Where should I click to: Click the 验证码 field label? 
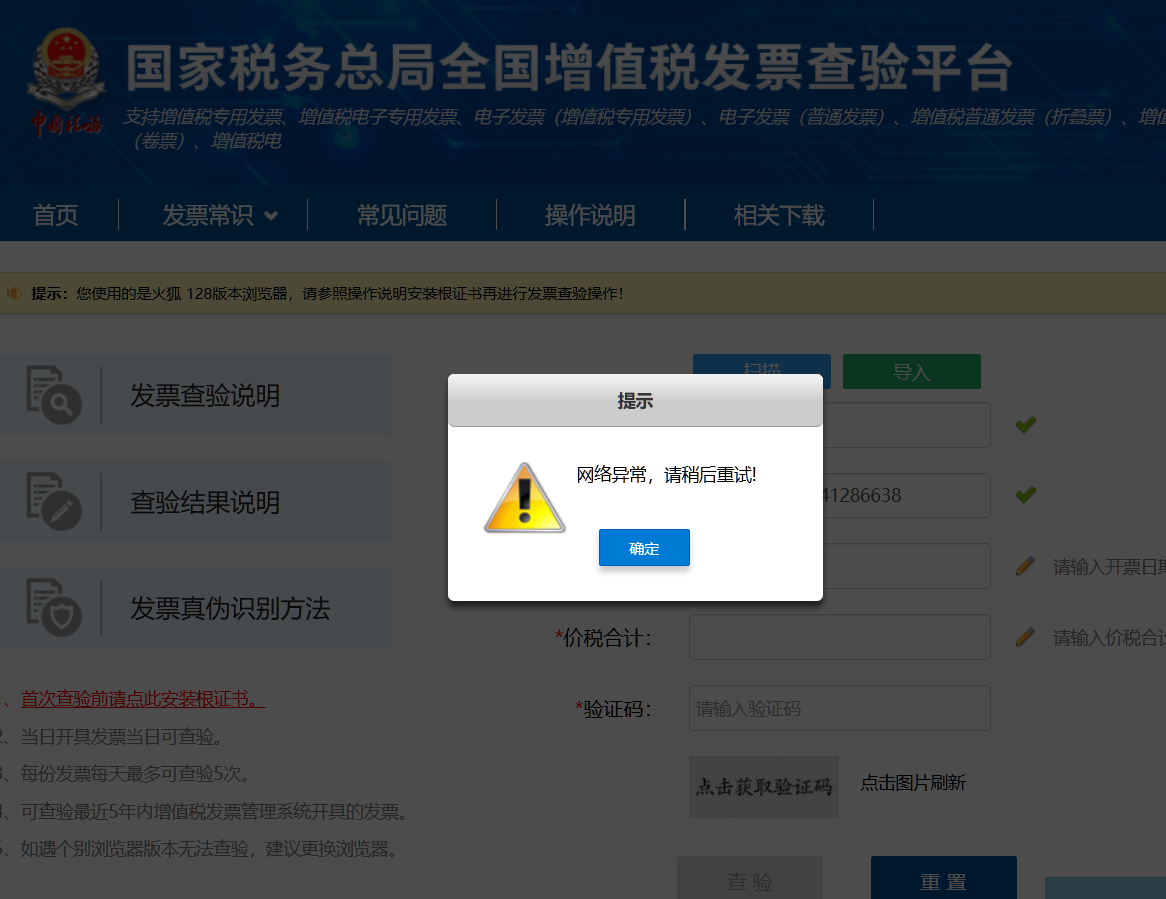point(613,709)
